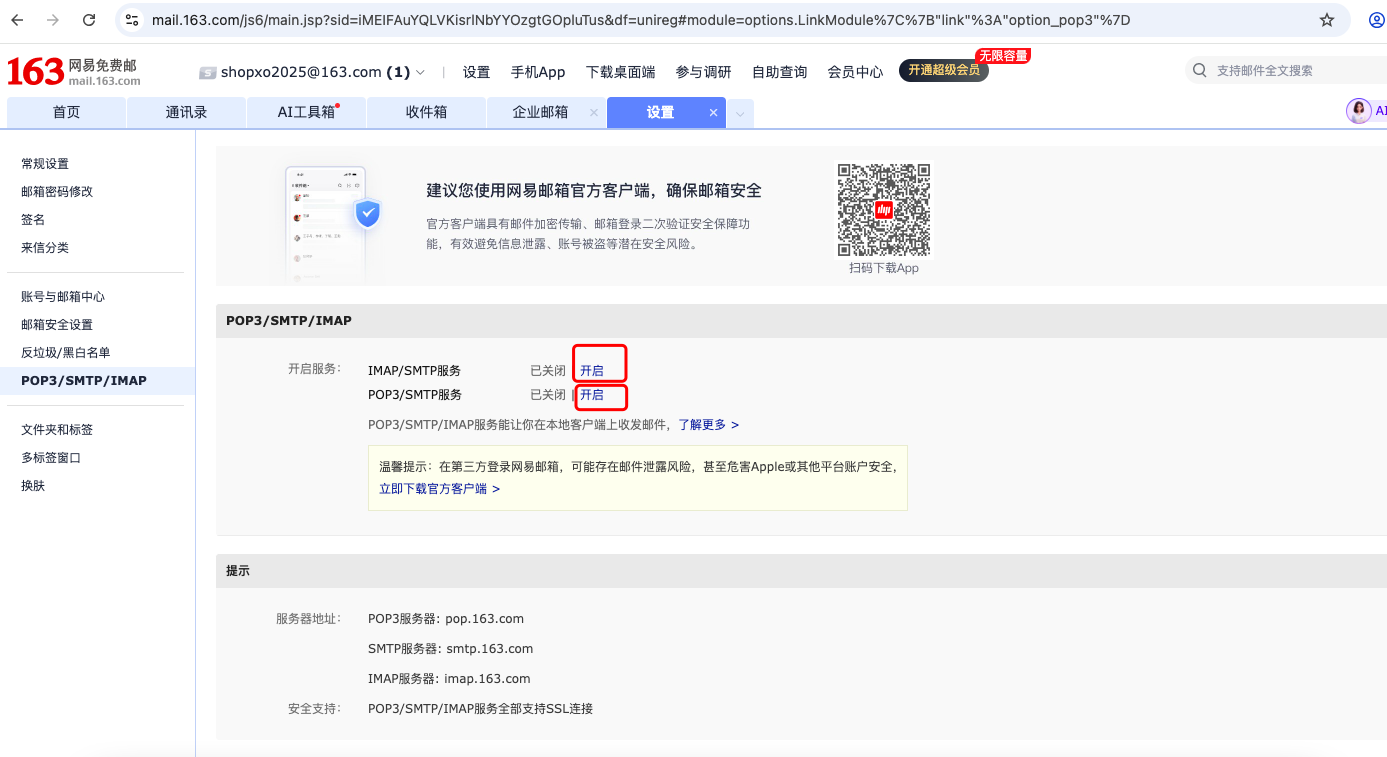Click the QR code for App download
The image size is (1387, 757).
884,209
